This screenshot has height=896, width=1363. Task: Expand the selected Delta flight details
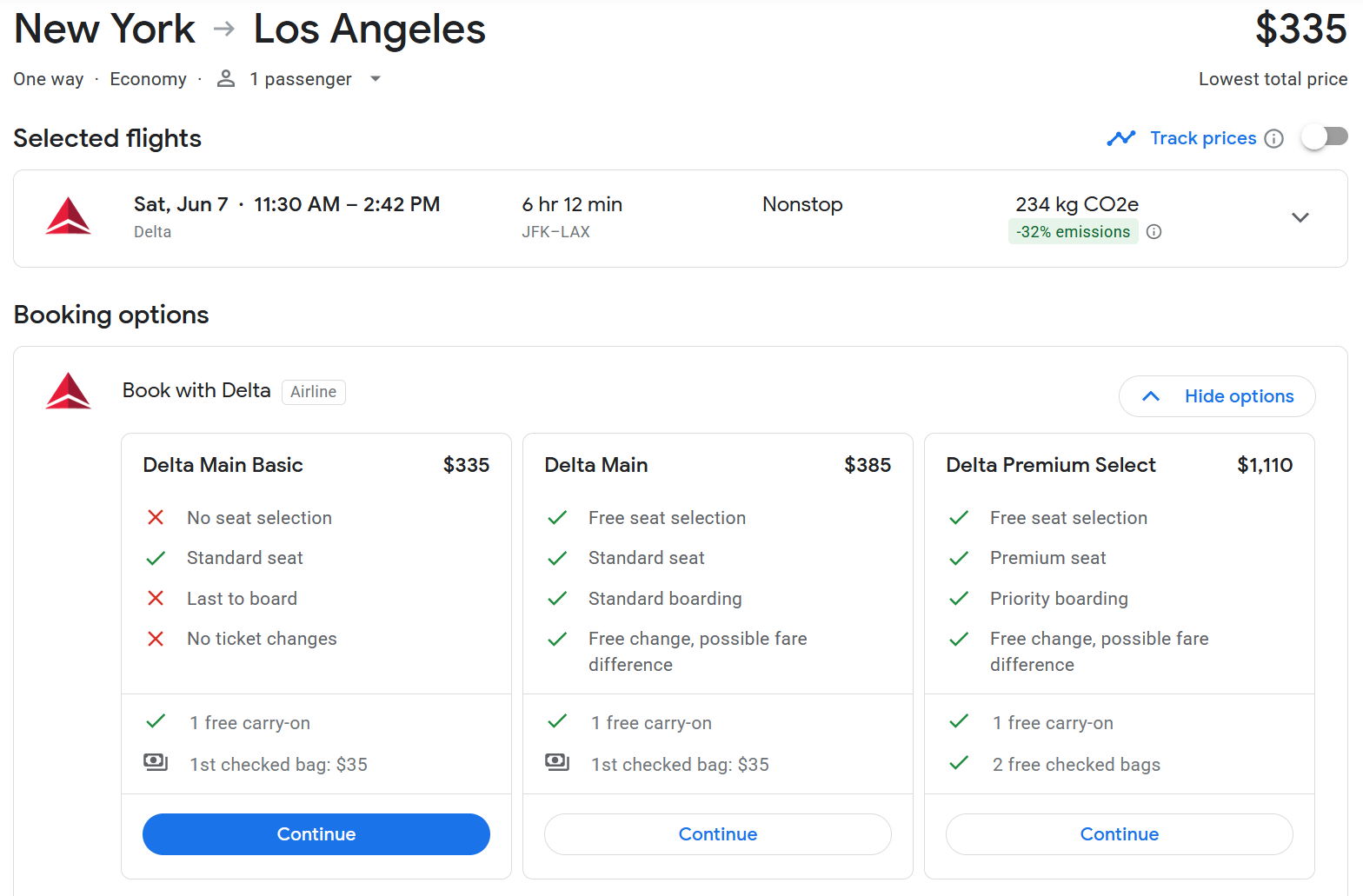[x=1300, y=217]
